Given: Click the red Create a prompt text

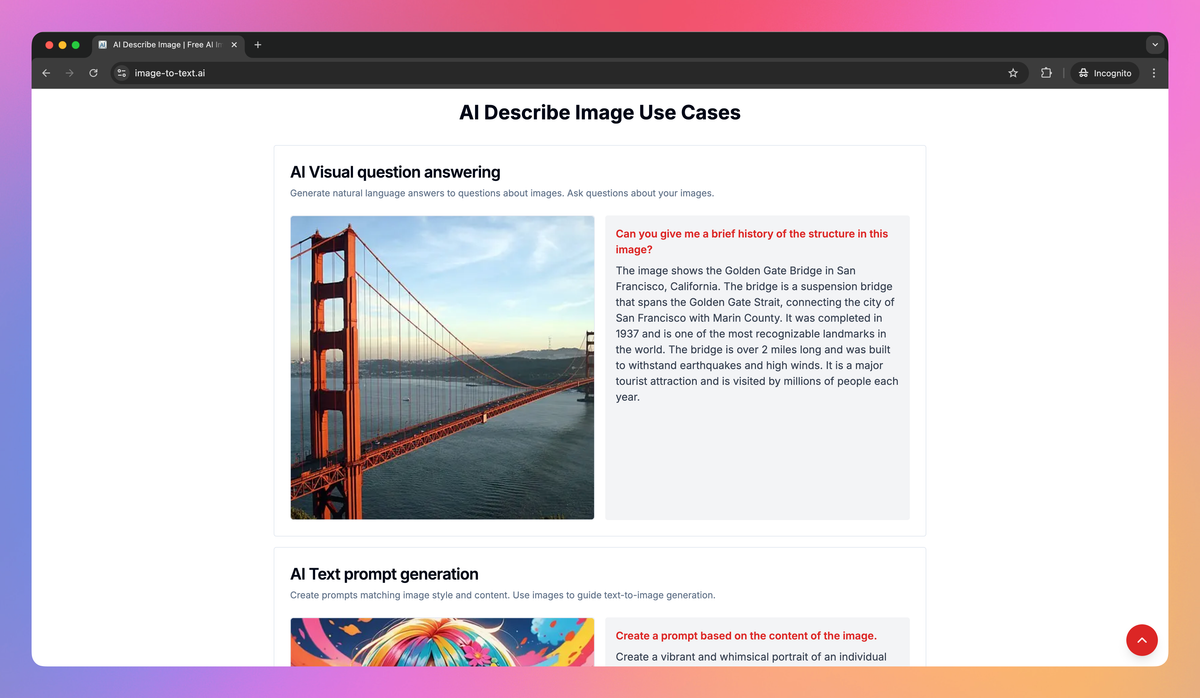Looking at the screenshot, I should [x=746, y=636].
